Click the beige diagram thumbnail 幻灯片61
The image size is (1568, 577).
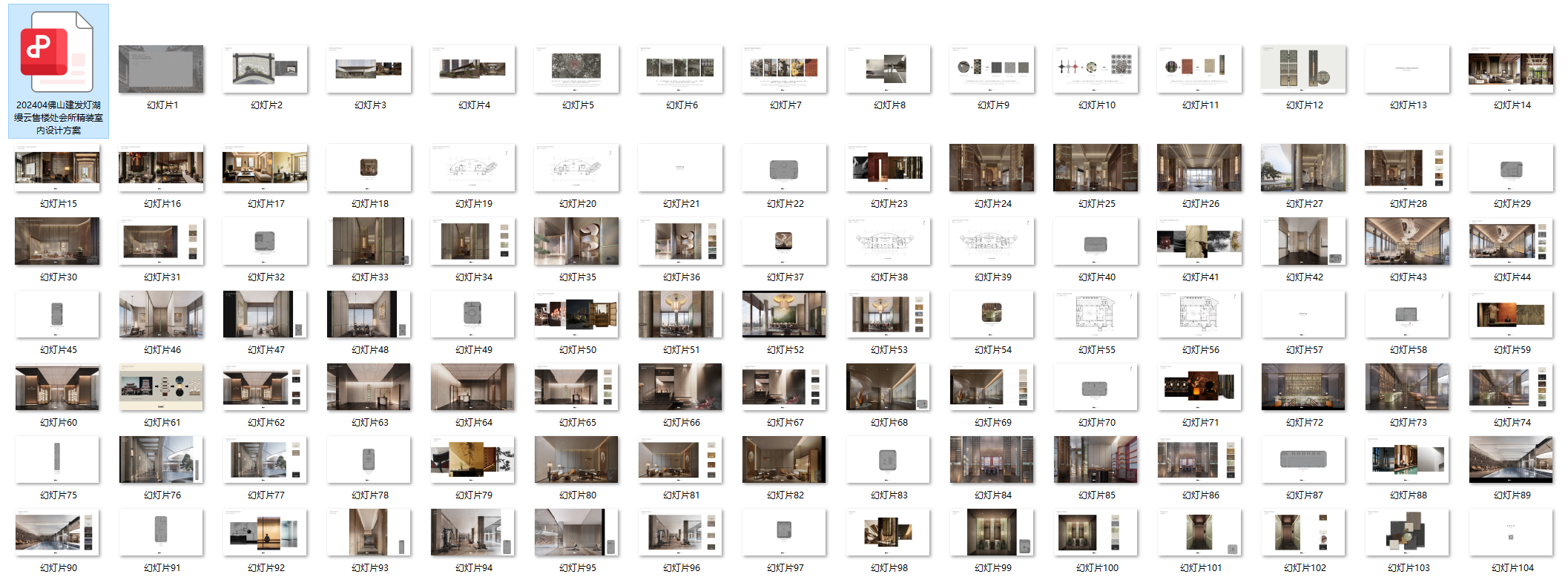161,386
